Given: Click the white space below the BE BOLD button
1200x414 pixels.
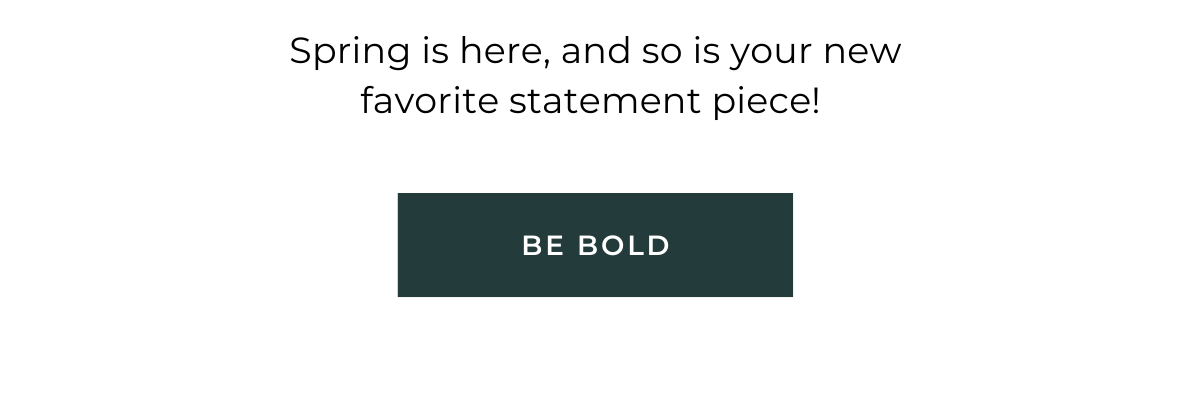Looking at the screenshot, I should click(595, 355).
